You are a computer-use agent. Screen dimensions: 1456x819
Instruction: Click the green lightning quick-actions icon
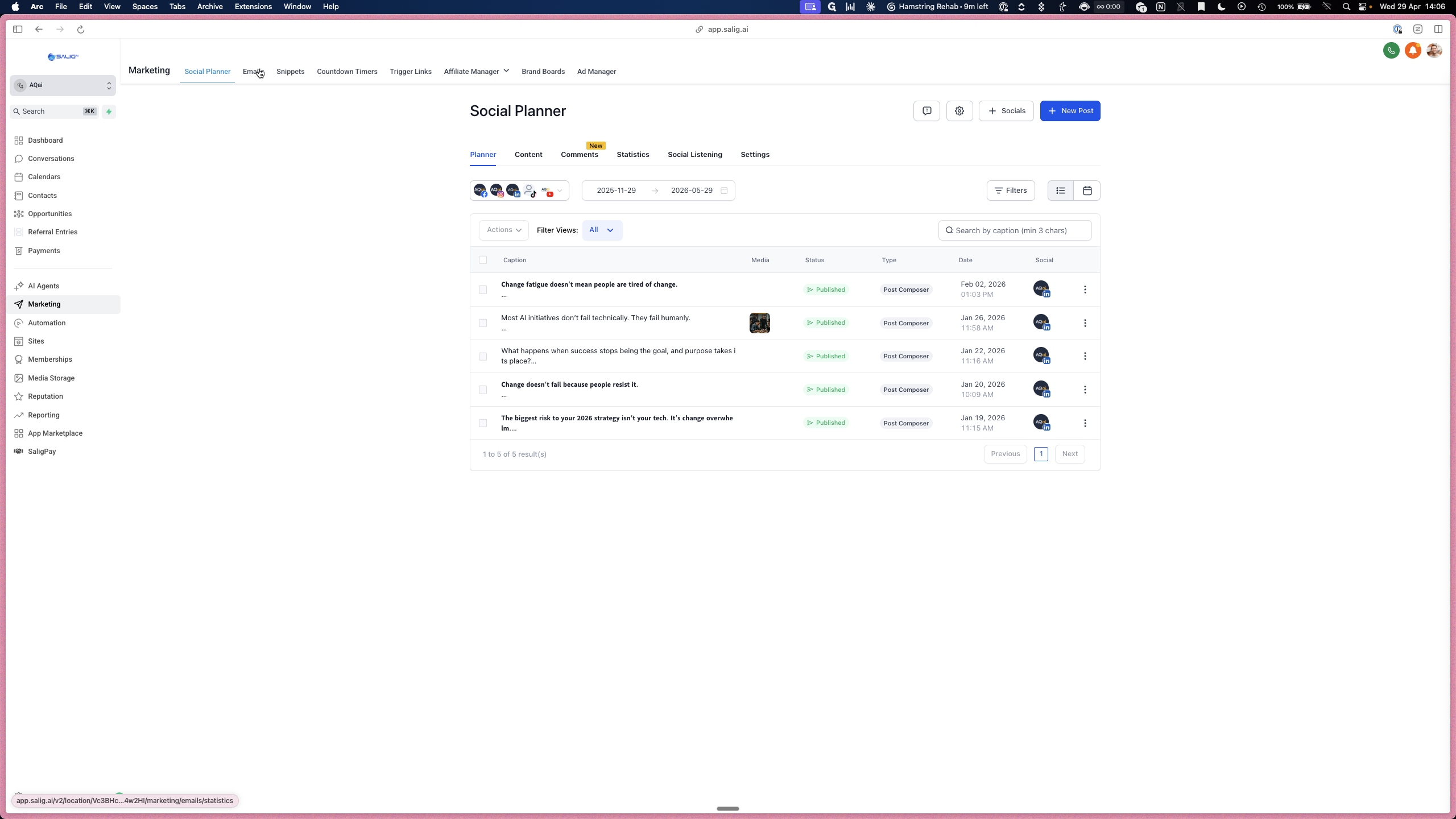(x=109, y=111)
